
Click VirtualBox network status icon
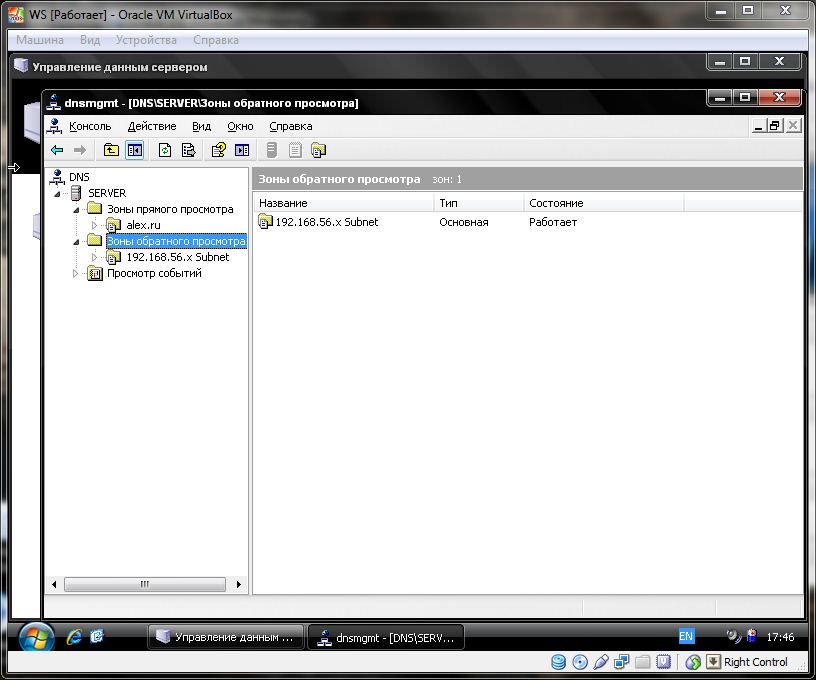[621, 662]
